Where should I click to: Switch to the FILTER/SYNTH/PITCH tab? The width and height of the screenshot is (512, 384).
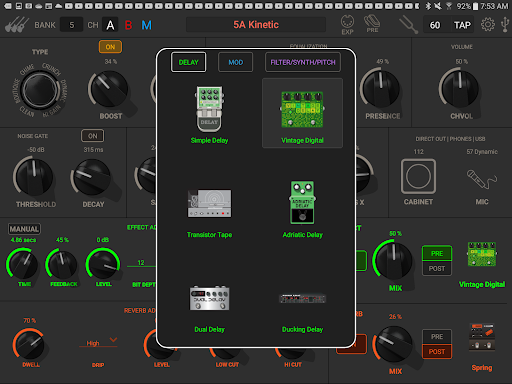tap(303, 62)
